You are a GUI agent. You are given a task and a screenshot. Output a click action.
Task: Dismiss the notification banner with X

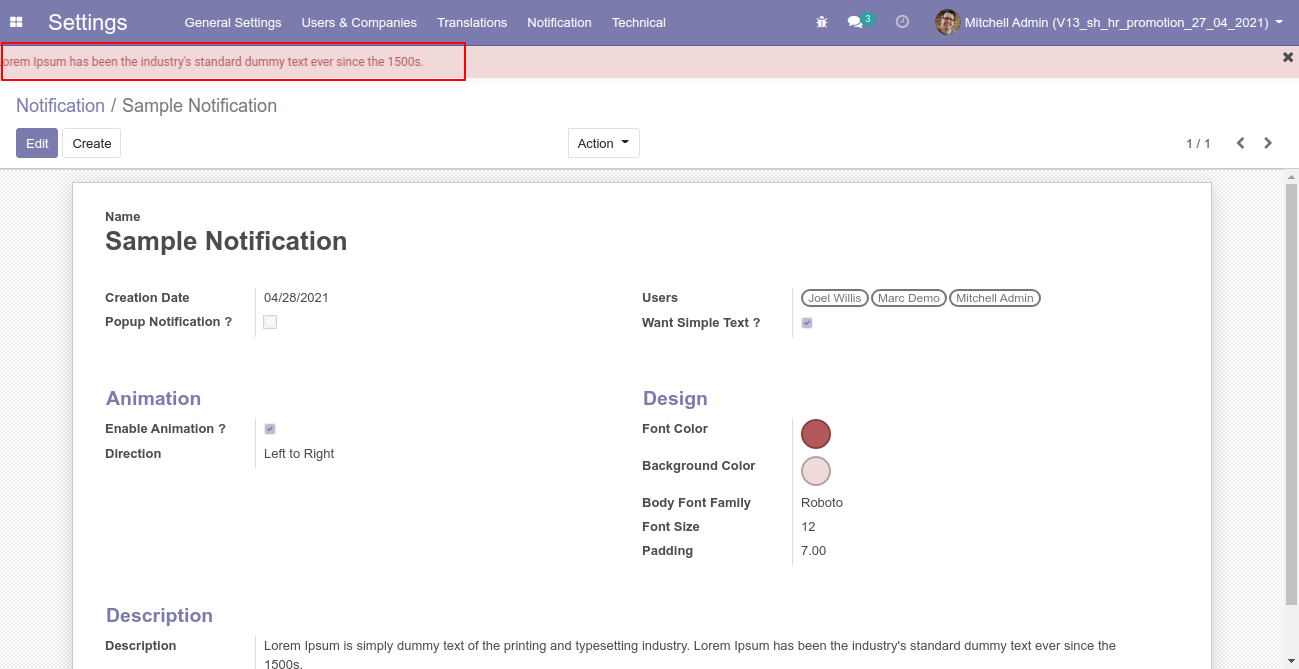[1288, 58]
